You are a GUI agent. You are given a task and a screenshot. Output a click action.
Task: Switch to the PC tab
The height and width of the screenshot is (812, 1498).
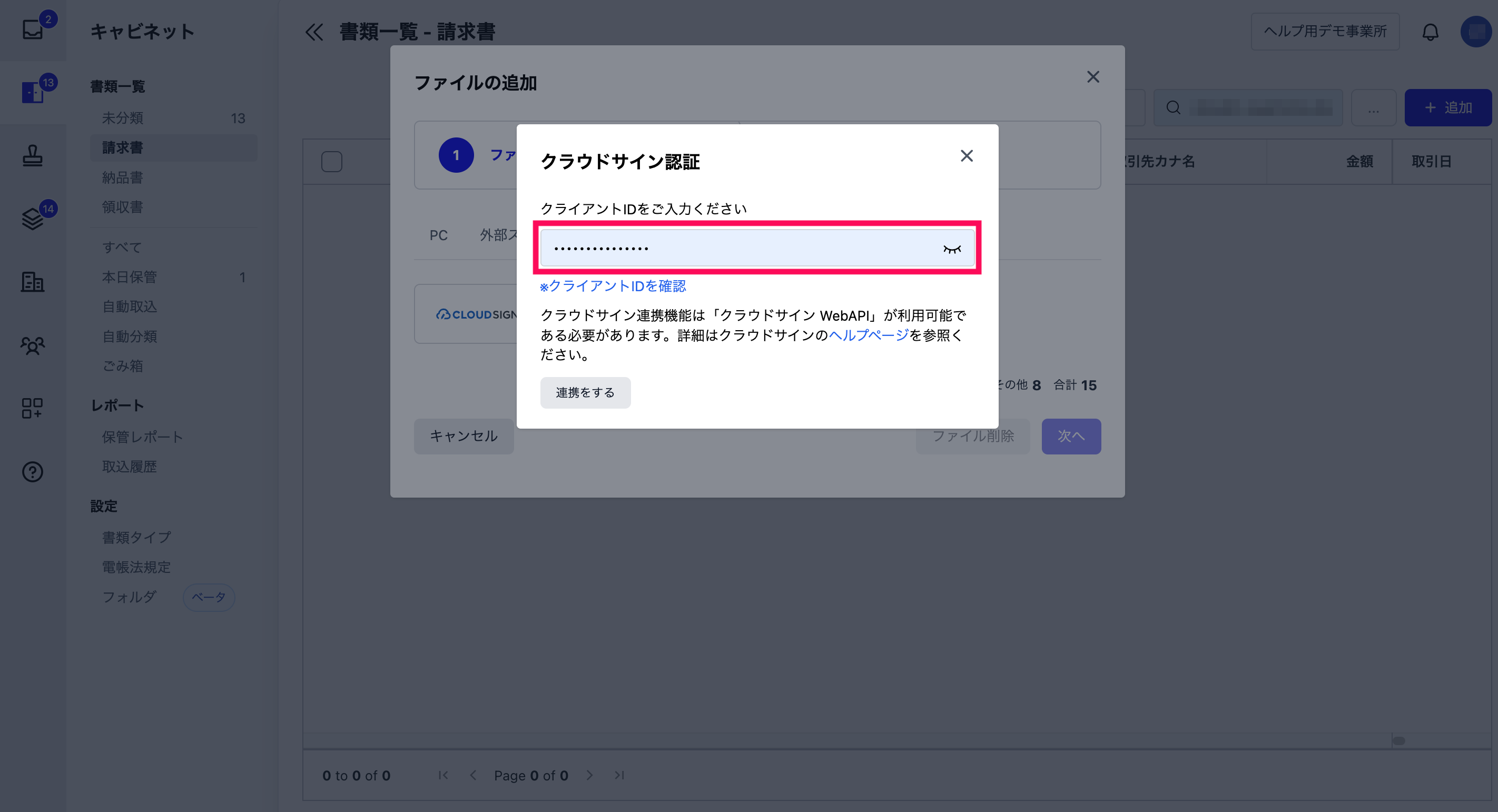[x=438, y=235]
